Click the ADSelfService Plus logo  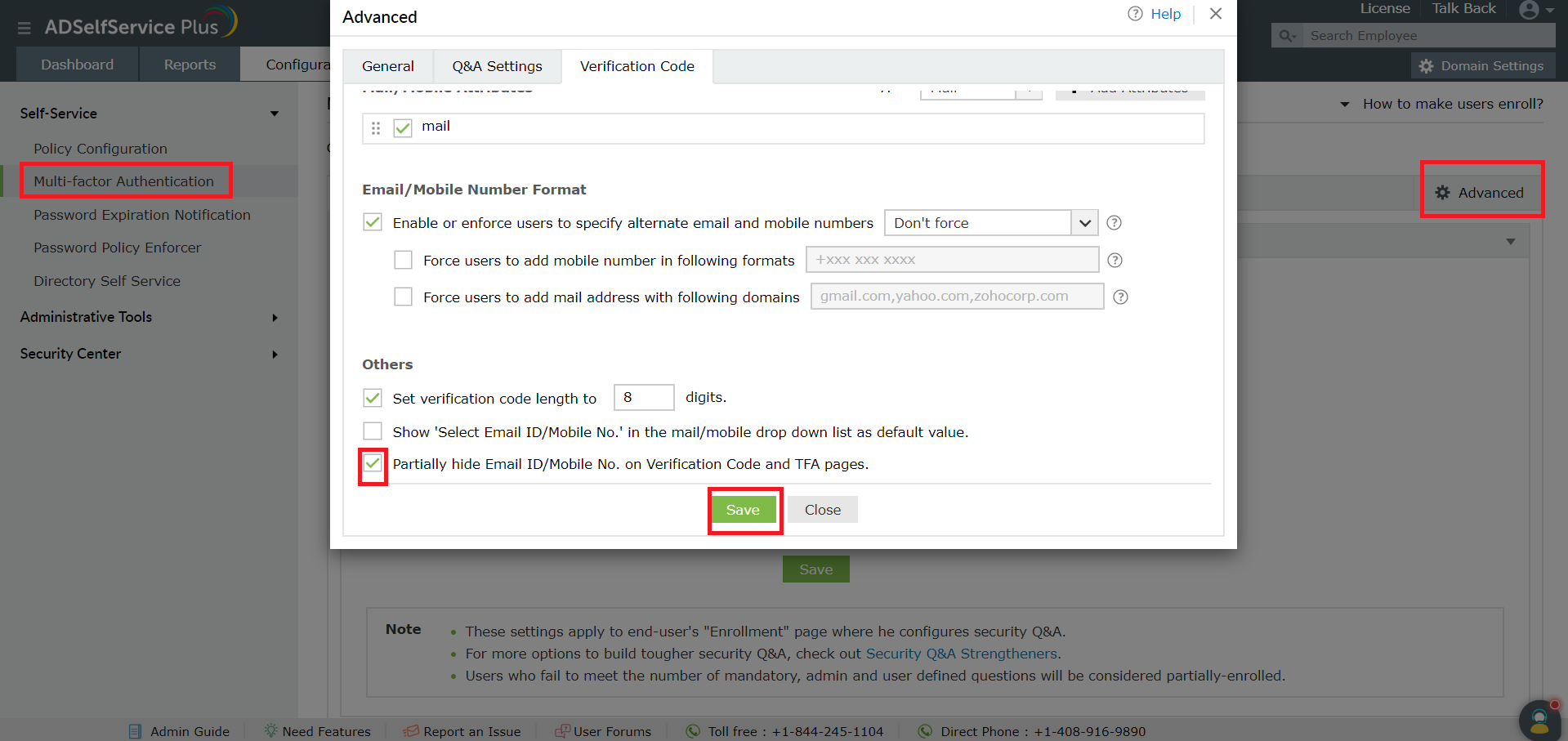pyautogui.click(x=141, y=24)
